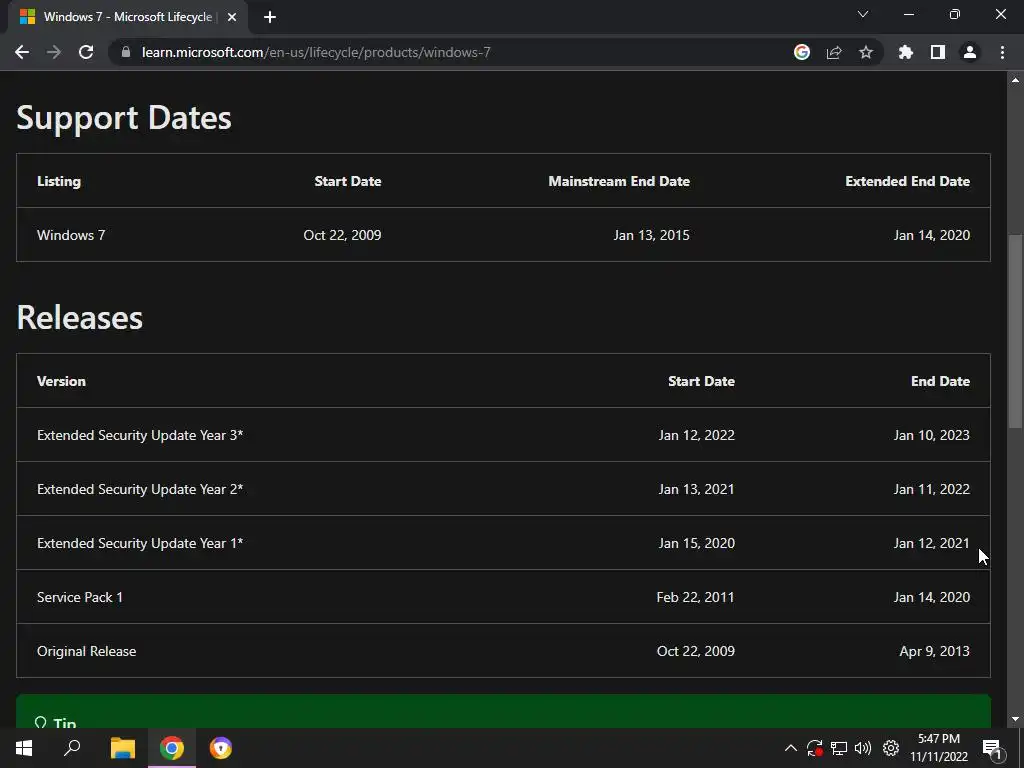
Task: Select Windows 7 listing cell
Action: (x=71, y=235)
